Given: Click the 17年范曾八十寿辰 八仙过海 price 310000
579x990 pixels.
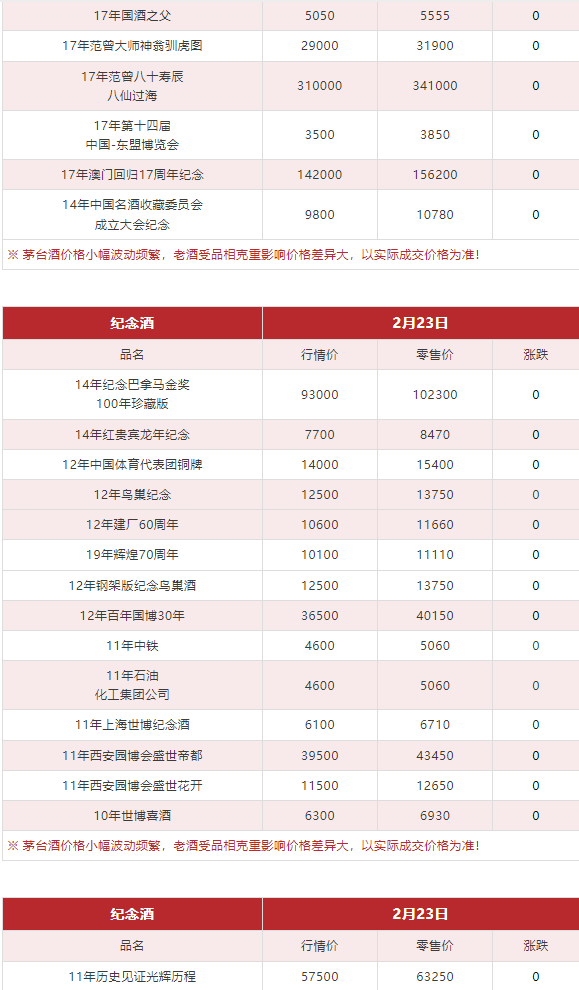Looking at the screenshot, I should (x=319, y=86).
